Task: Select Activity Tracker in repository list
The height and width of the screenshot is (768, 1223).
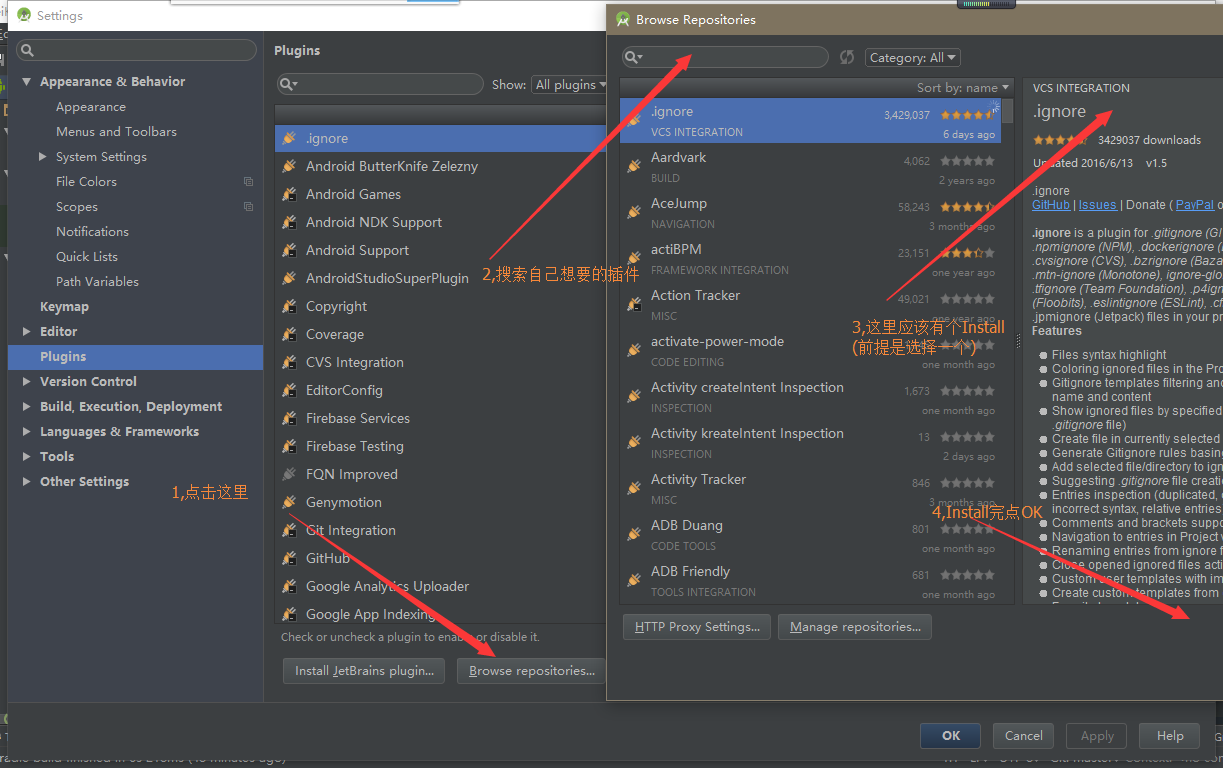Action: pos(811,488)
